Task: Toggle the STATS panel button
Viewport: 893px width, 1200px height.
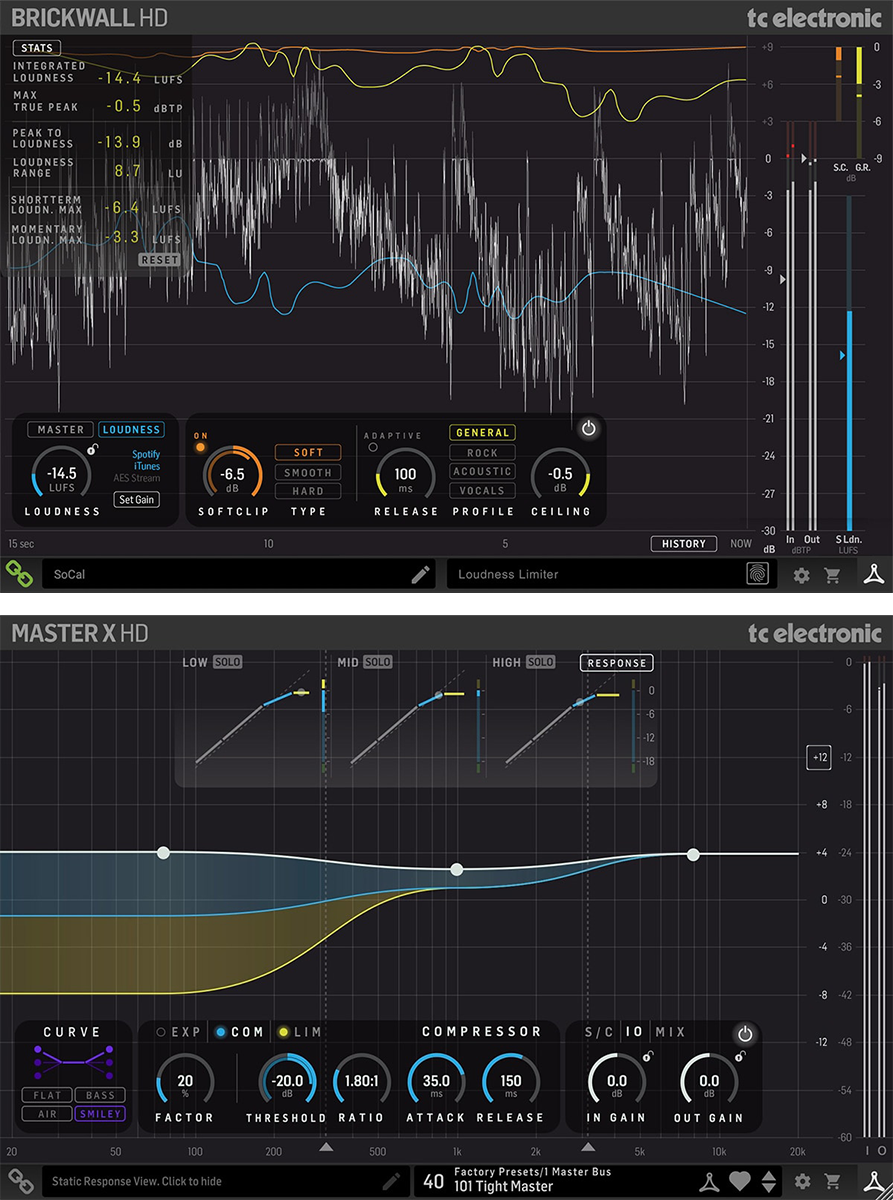Action: (x=37, y=48)
